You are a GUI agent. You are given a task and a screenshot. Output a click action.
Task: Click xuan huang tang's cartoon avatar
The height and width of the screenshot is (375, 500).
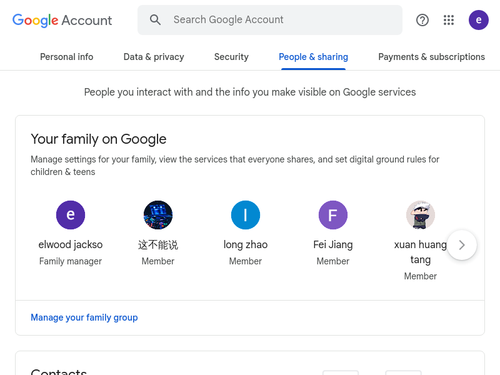click(420, 215)
